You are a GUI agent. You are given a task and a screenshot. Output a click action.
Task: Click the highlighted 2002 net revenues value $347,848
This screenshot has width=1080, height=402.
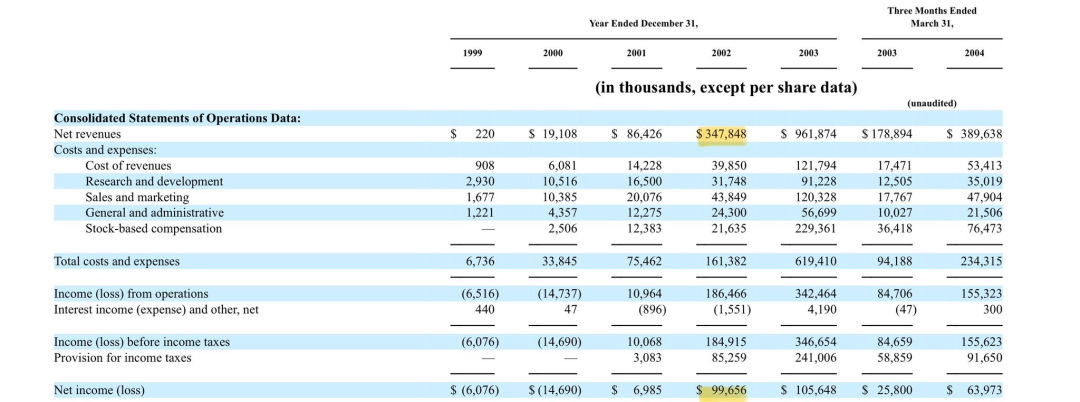tap(721, 134)
